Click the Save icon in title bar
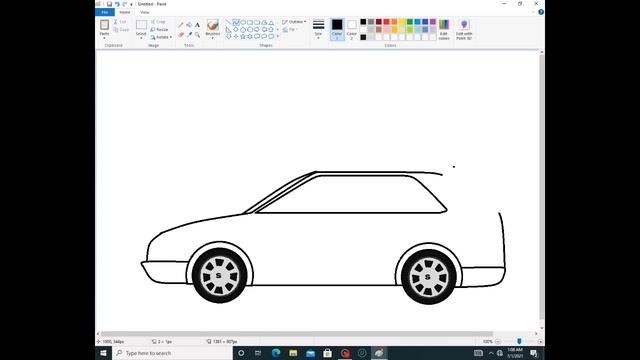This screenshot has width=640, height=360. (x=109, y=4)
